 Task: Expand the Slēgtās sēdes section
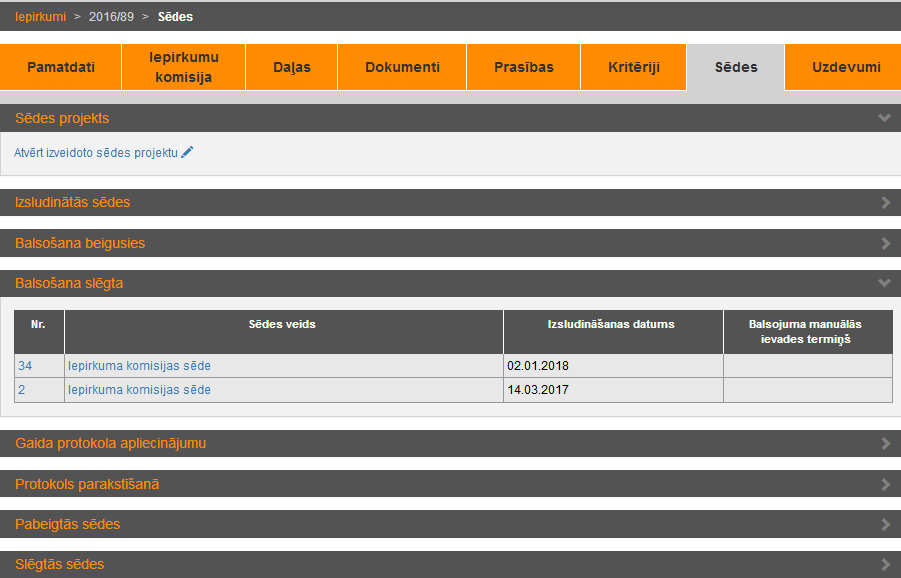click(x=884, y=565)
